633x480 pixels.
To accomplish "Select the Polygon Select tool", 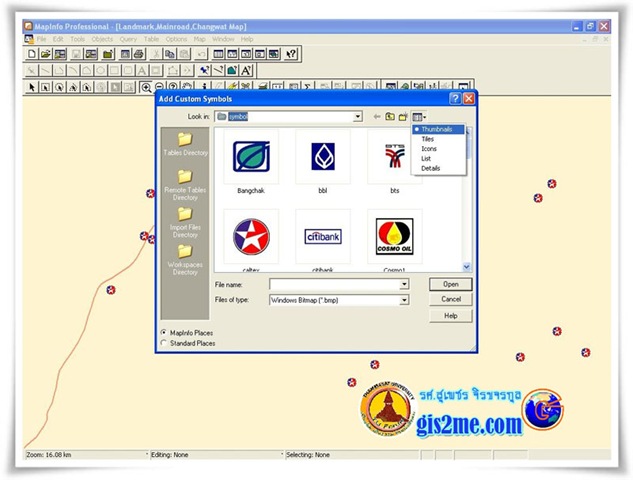I will click(x=73, y=87).
